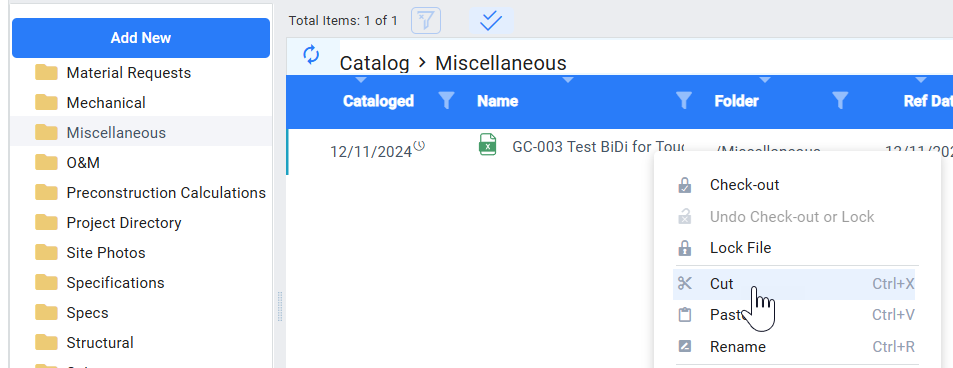This screenshot has width=953, height=368.
Task: Click the Add New button
Action: coord(141,38)
